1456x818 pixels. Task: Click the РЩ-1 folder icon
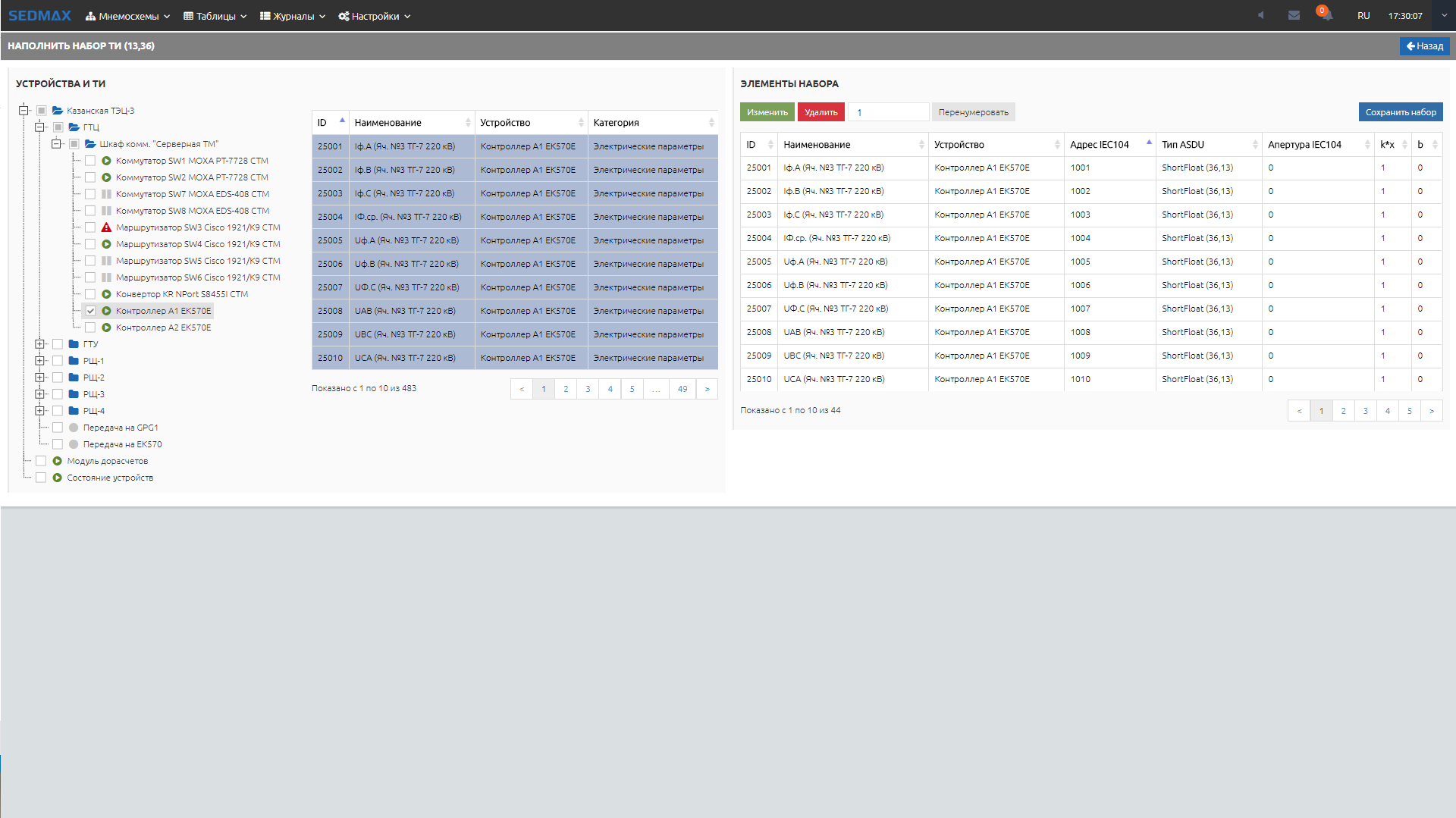point(74,361)
